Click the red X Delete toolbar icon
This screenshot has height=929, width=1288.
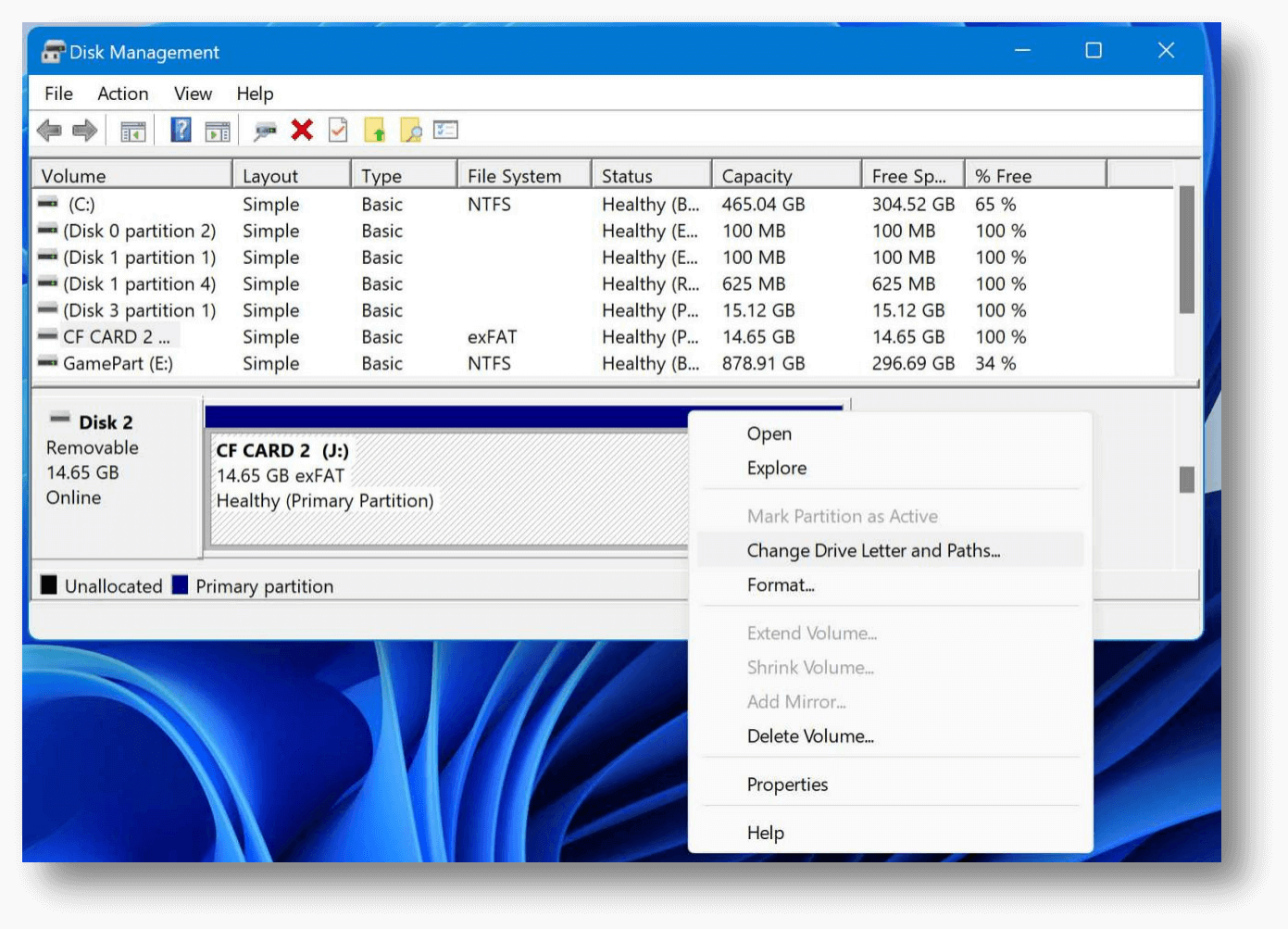(x=302, y=130)
